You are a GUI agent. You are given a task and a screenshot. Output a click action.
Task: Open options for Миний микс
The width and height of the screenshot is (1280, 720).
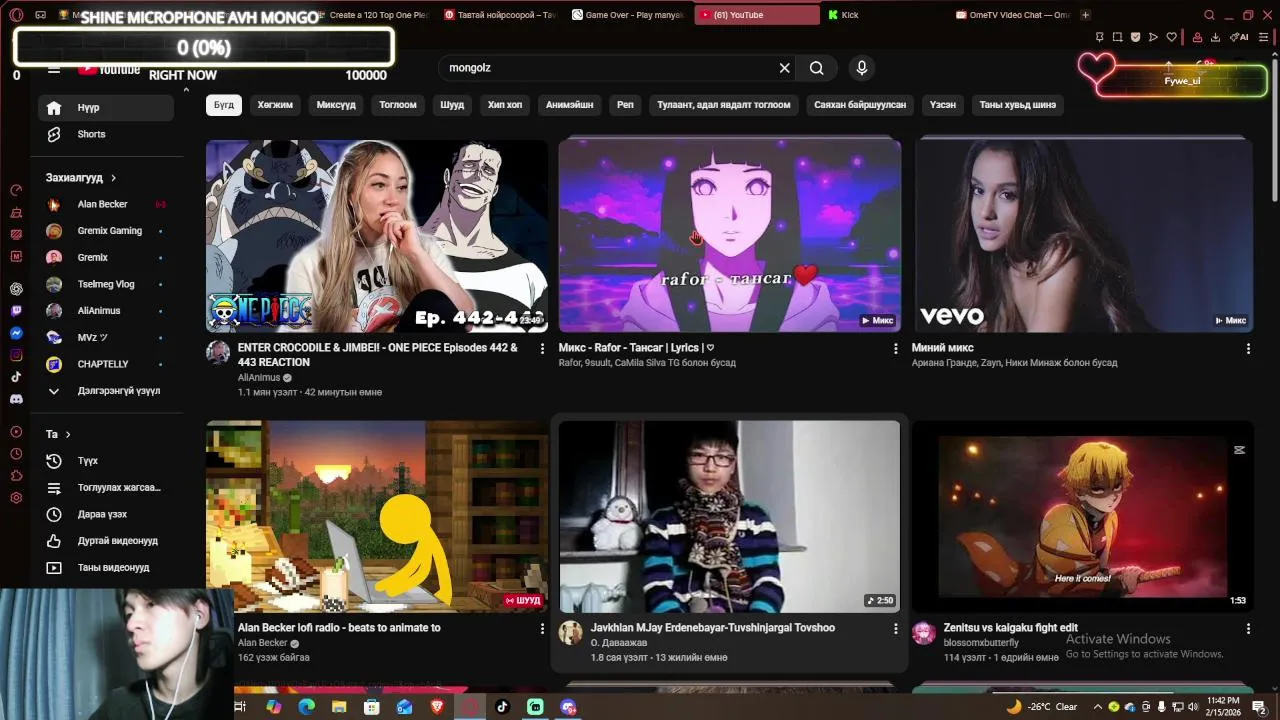point(1248,348)
